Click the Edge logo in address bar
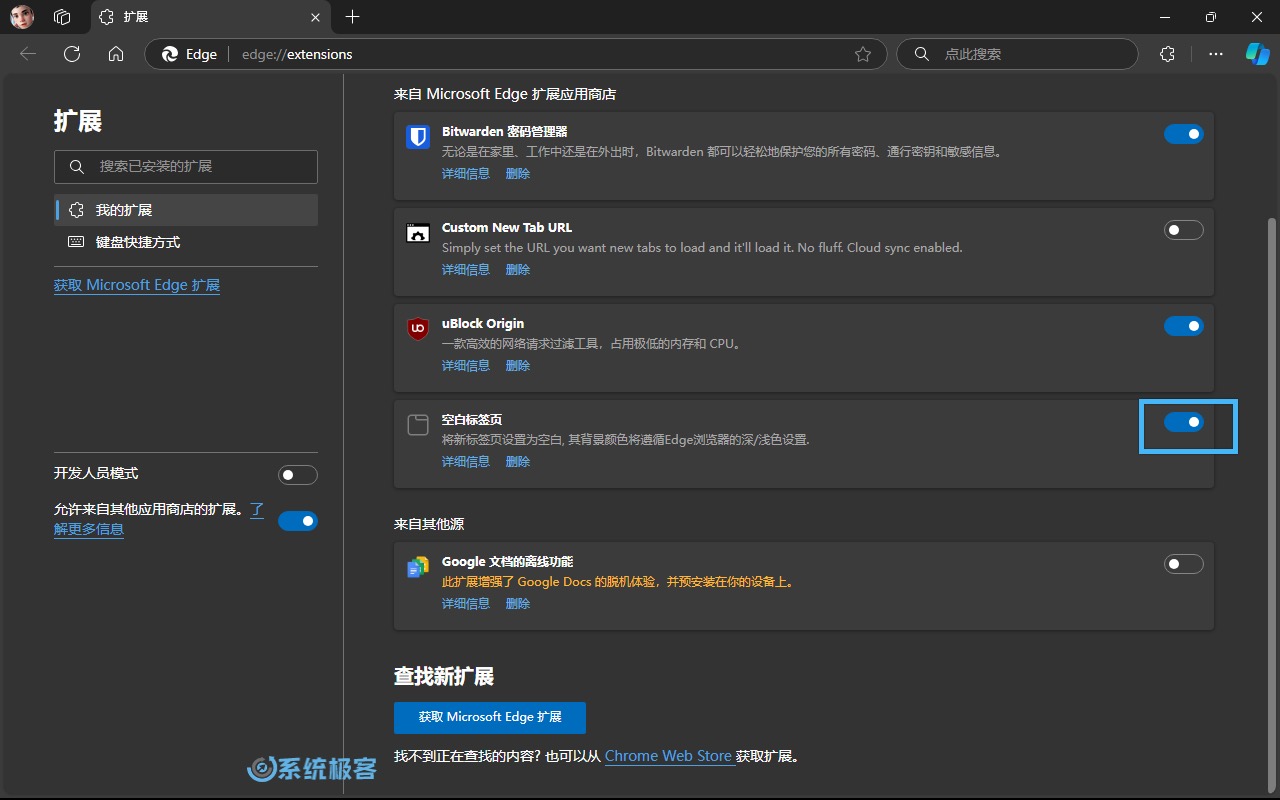The width and height of the screenshot is (1280, 800). pos(170,54)
